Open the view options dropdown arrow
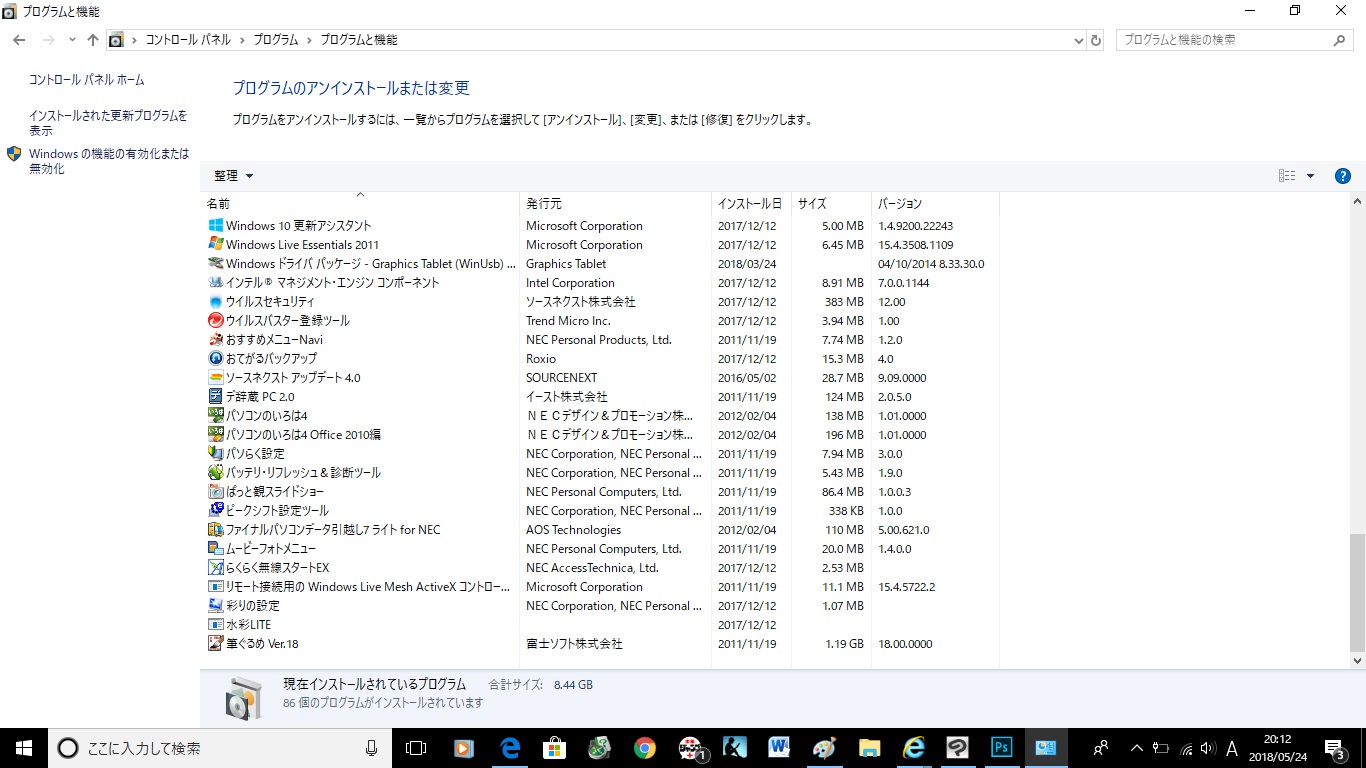1366x768 pixels. [1310, 176]
